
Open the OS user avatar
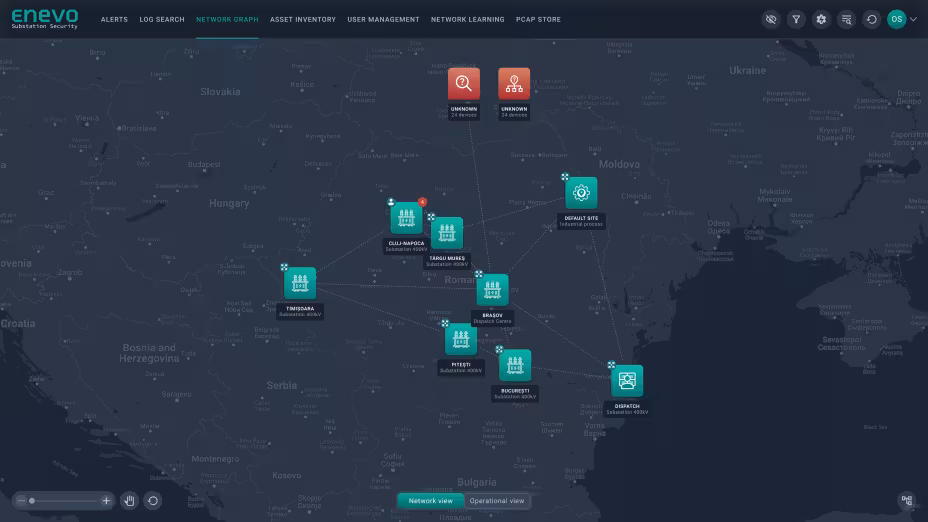click(x=897, y=20)
